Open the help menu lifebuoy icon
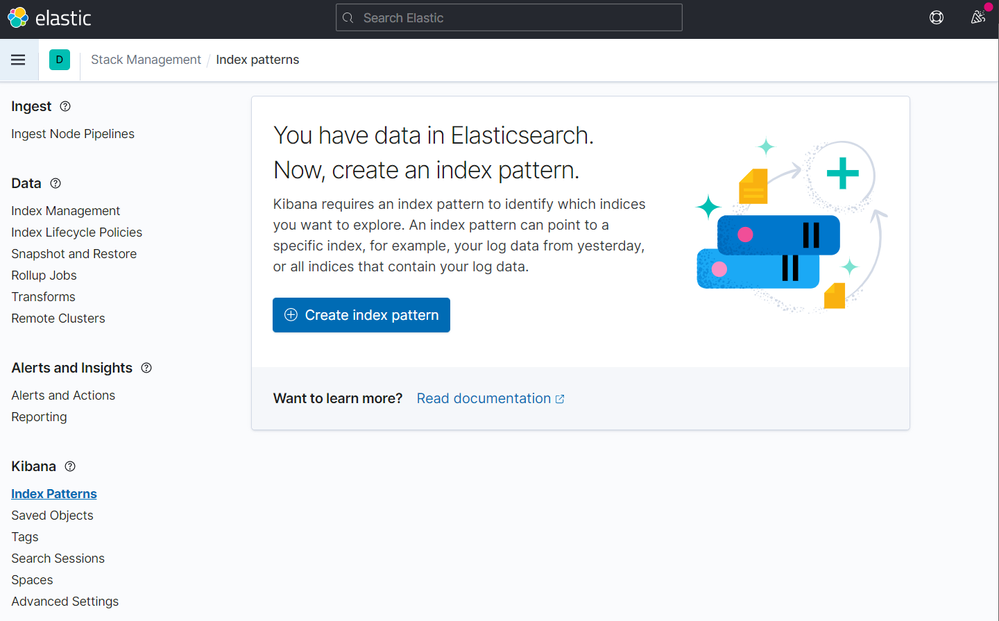 pos(937,18)
